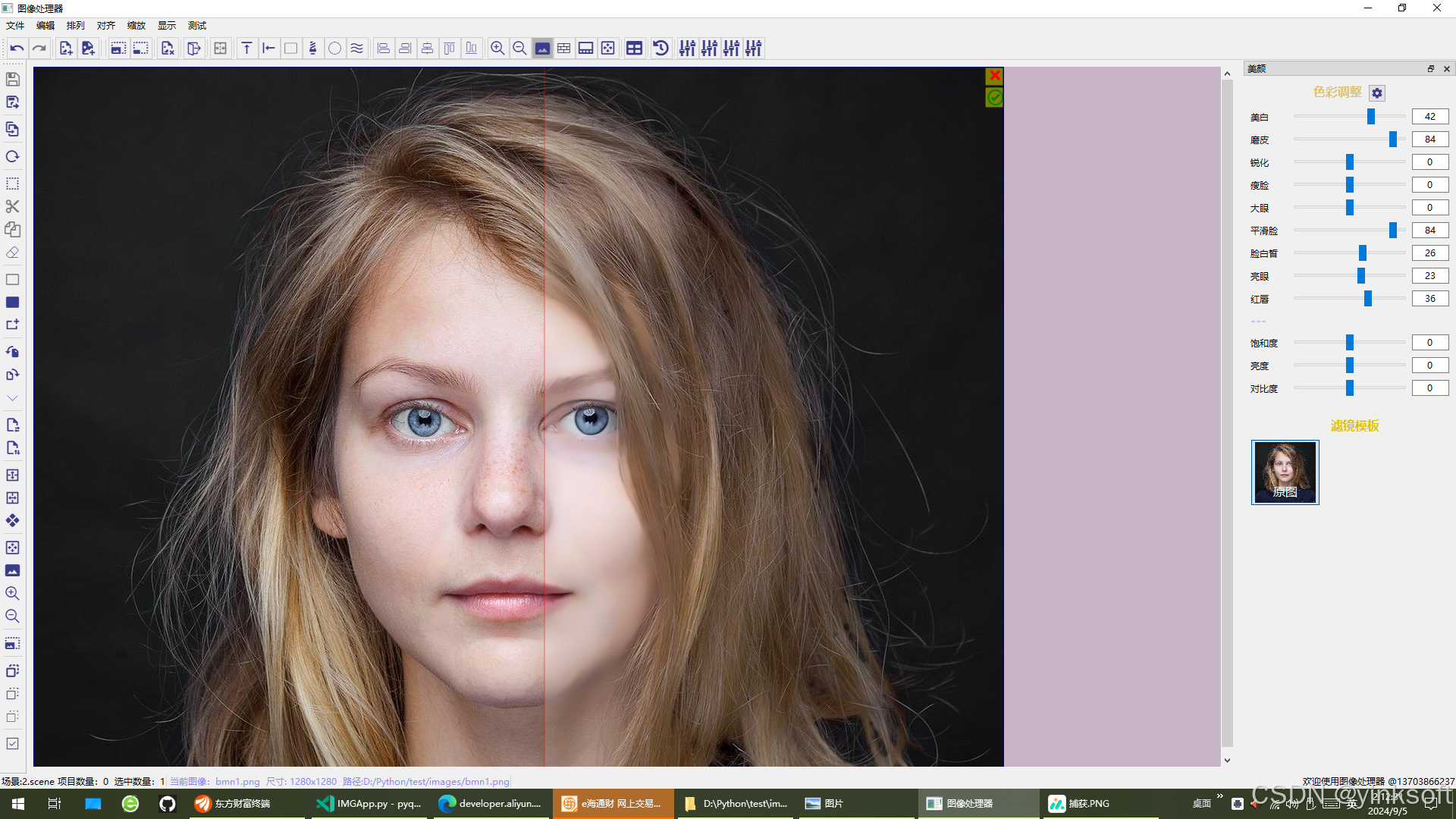Click the zoom-in magnifier in the top toolbar
The image size is (1456, 819).
[497, 49]
